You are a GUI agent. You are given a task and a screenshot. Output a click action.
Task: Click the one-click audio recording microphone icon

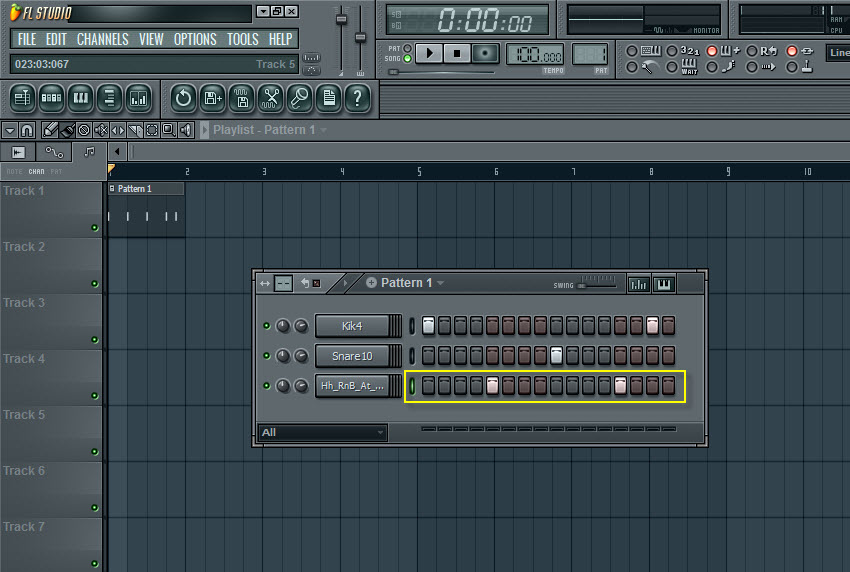pyautogui.click(x=300, y=98)
